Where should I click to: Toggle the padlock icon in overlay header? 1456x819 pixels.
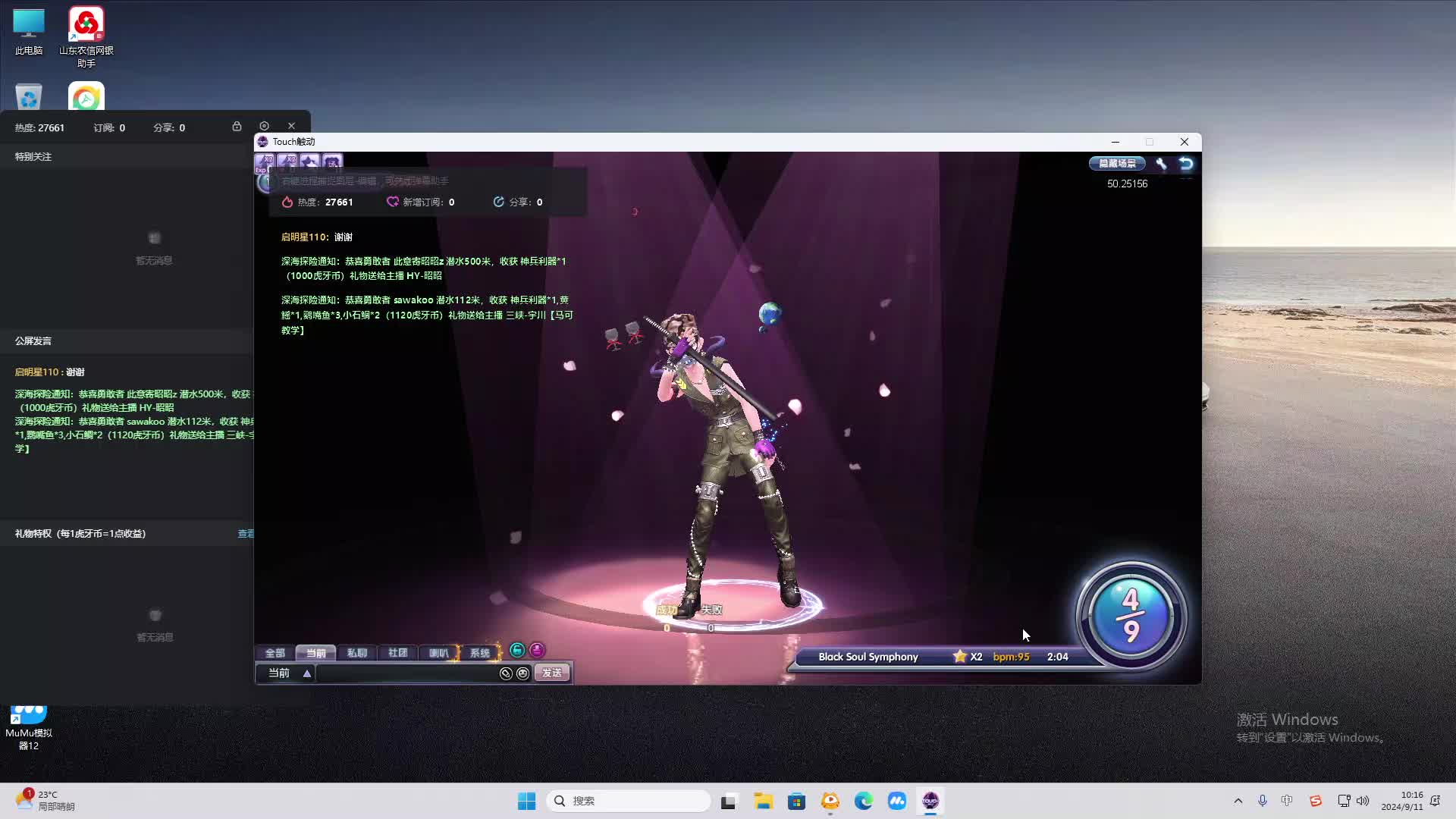237,126
